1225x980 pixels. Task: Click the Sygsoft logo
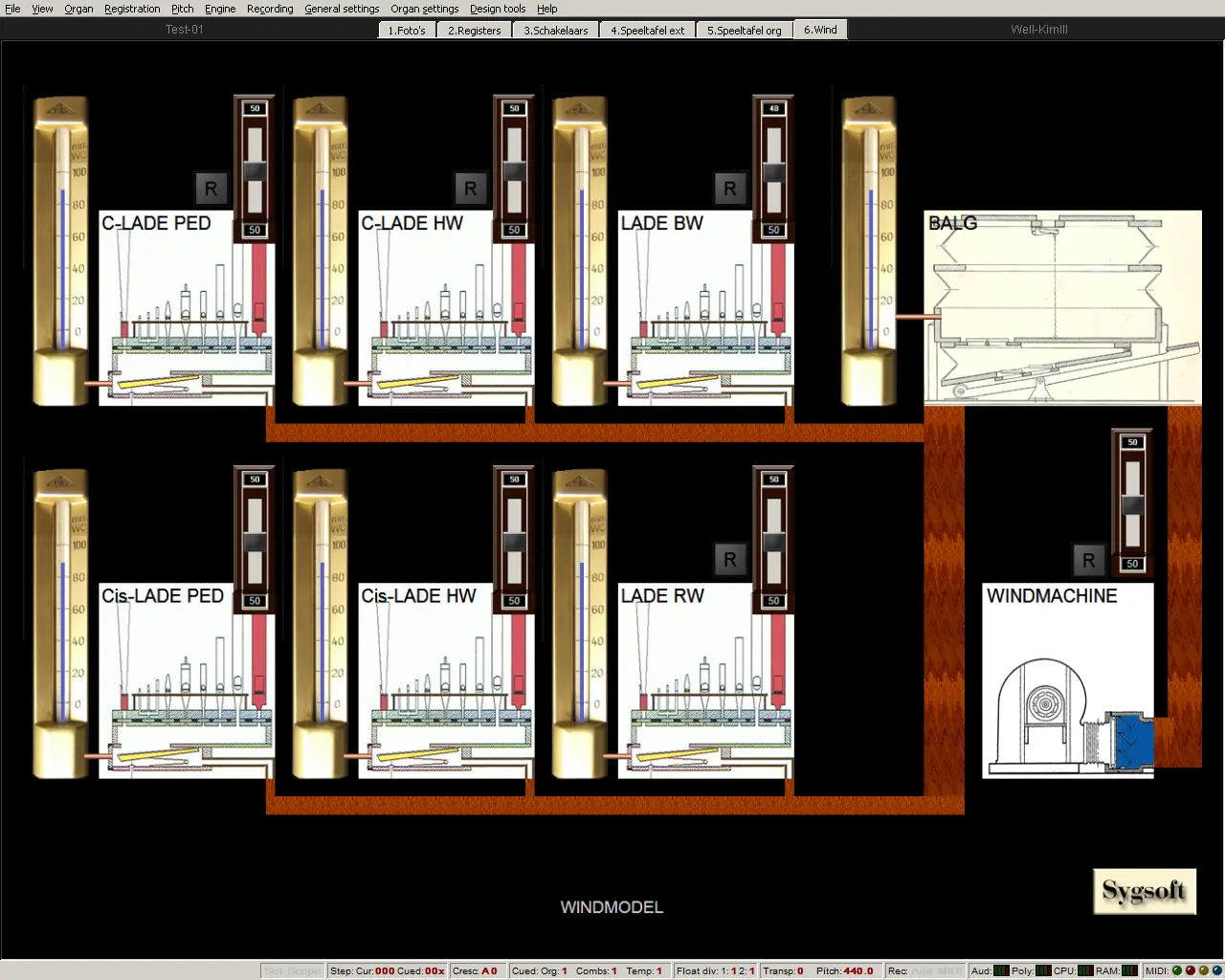point(1145,891)
